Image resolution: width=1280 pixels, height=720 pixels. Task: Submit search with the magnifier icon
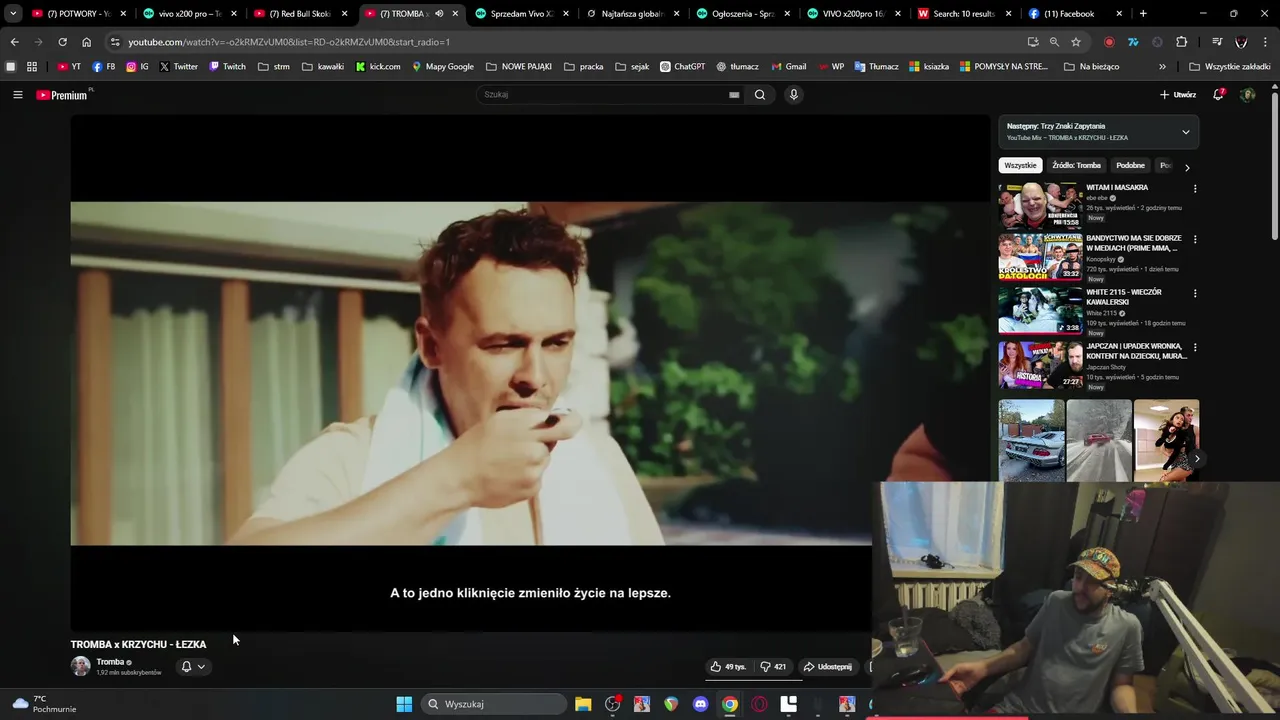pyautogui.click(x=760, y=95)
